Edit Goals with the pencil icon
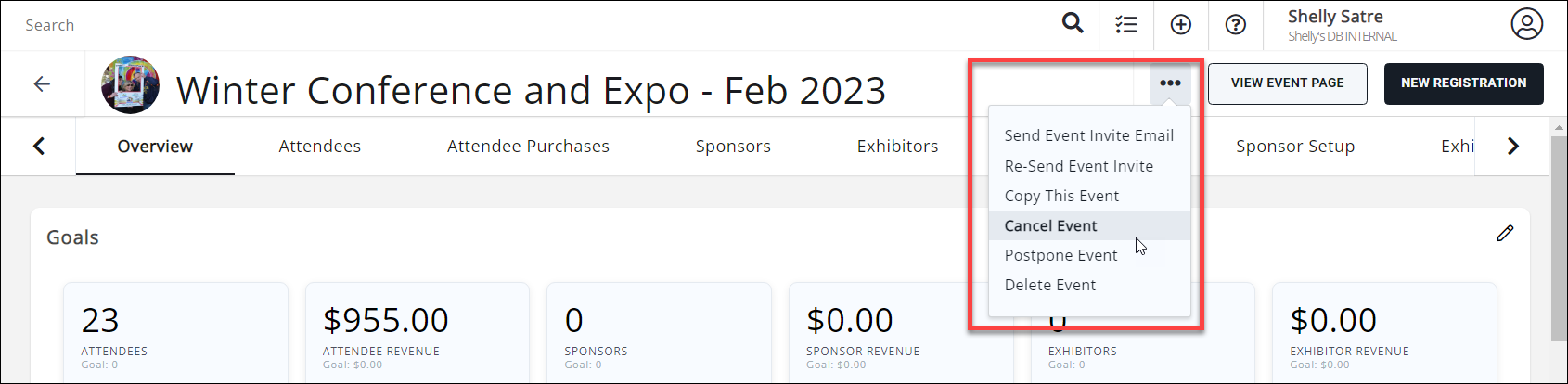Viewport: 1568px width, 384px height. point(1505,234)
